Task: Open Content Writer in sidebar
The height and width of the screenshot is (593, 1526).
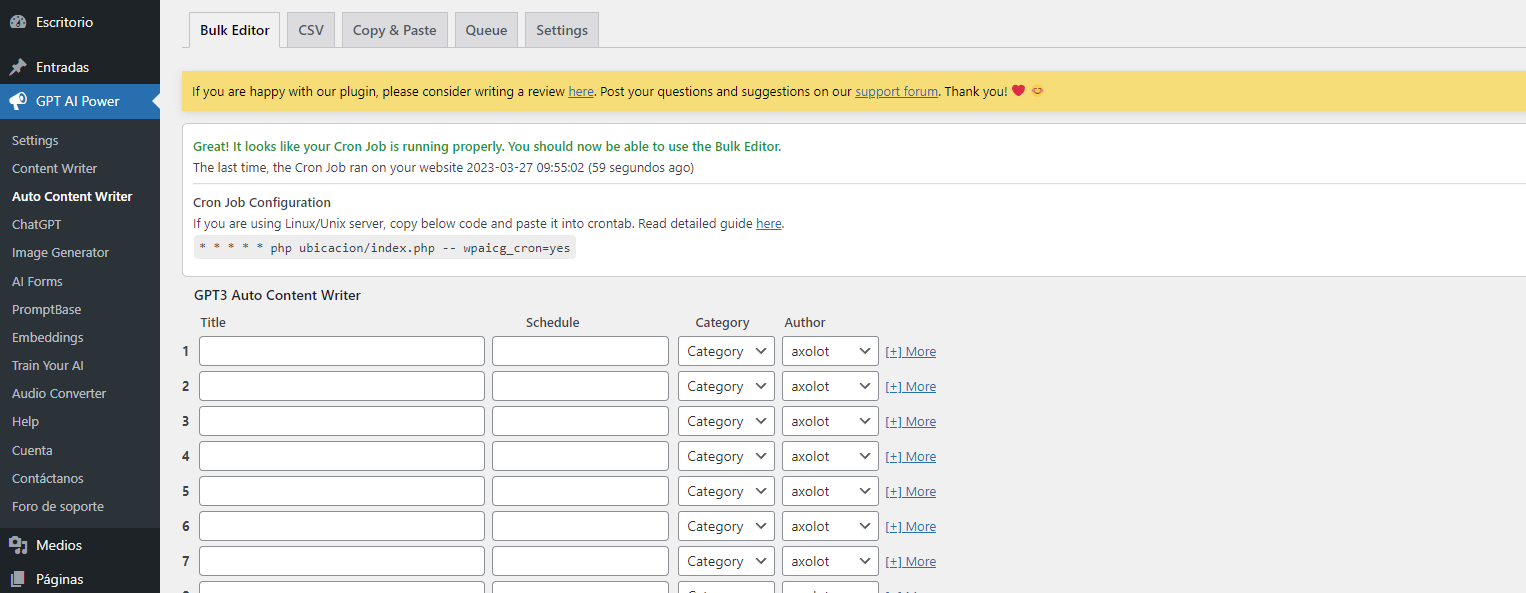Action: pyautogui.click(x=54, y=168)
